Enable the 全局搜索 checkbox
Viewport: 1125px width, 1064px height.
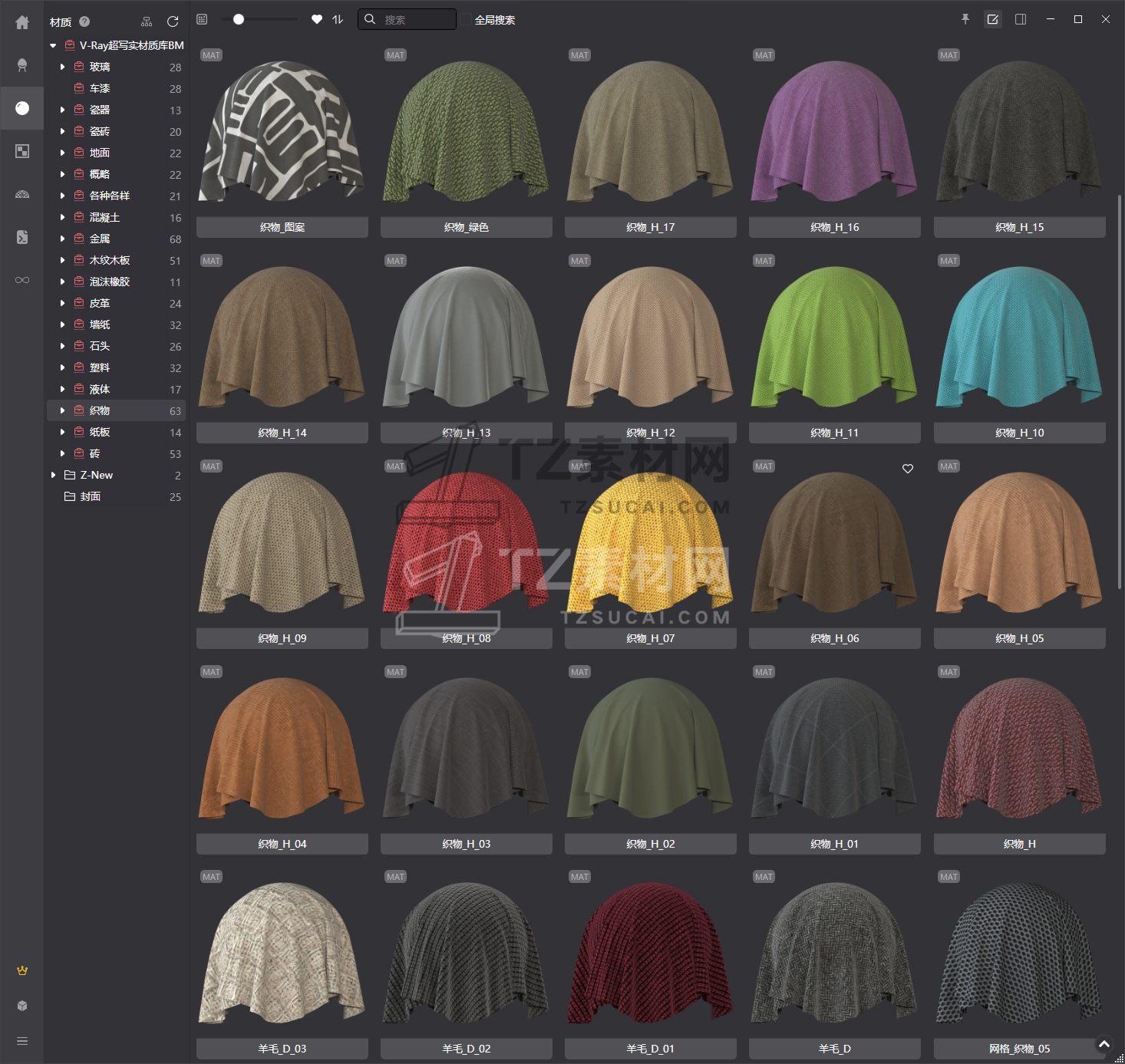pyautogui.click(x=466, y=20)
